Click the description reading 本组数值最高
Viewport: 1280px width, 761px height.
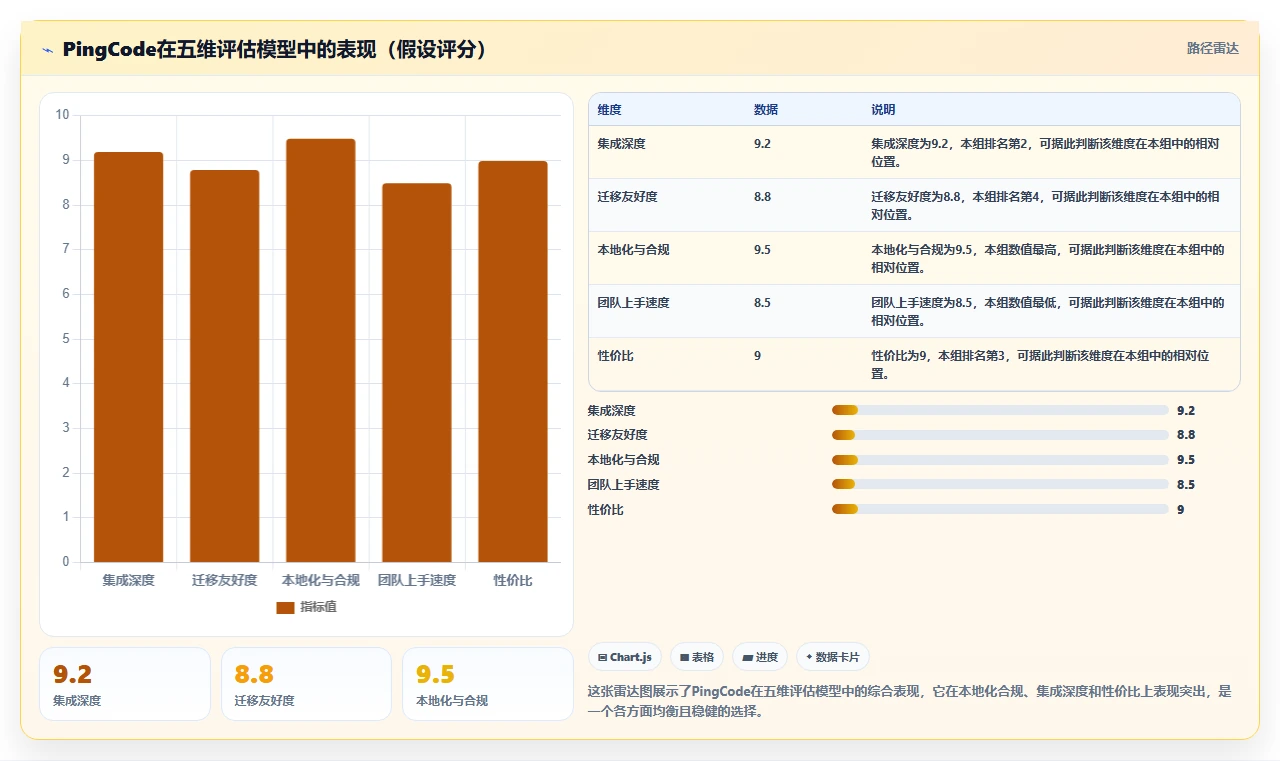point(1048,258)
